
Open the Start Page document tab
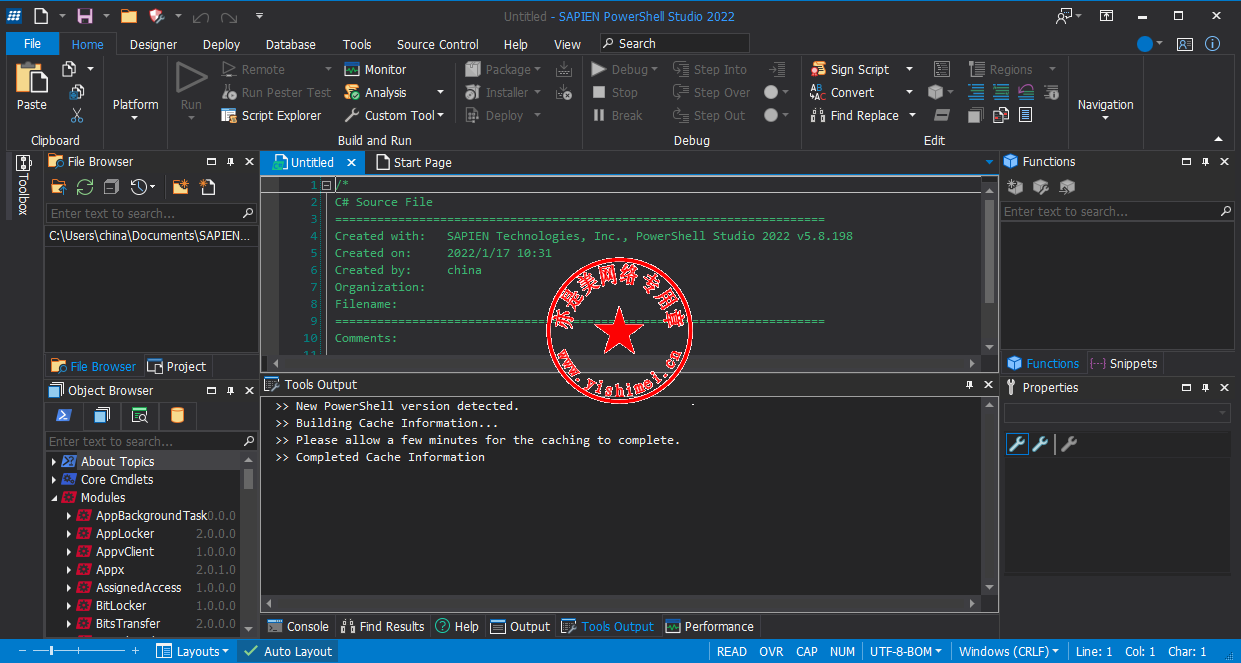pos(414,162)
